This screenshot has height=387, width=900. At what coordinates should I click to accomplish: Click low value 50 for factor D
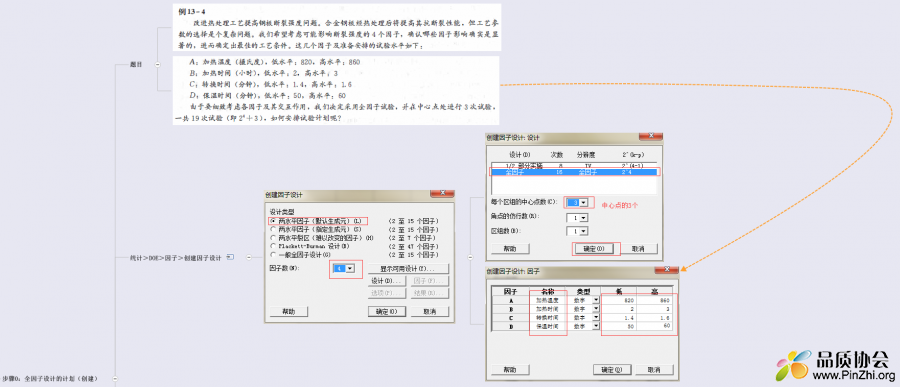[619, 326]
